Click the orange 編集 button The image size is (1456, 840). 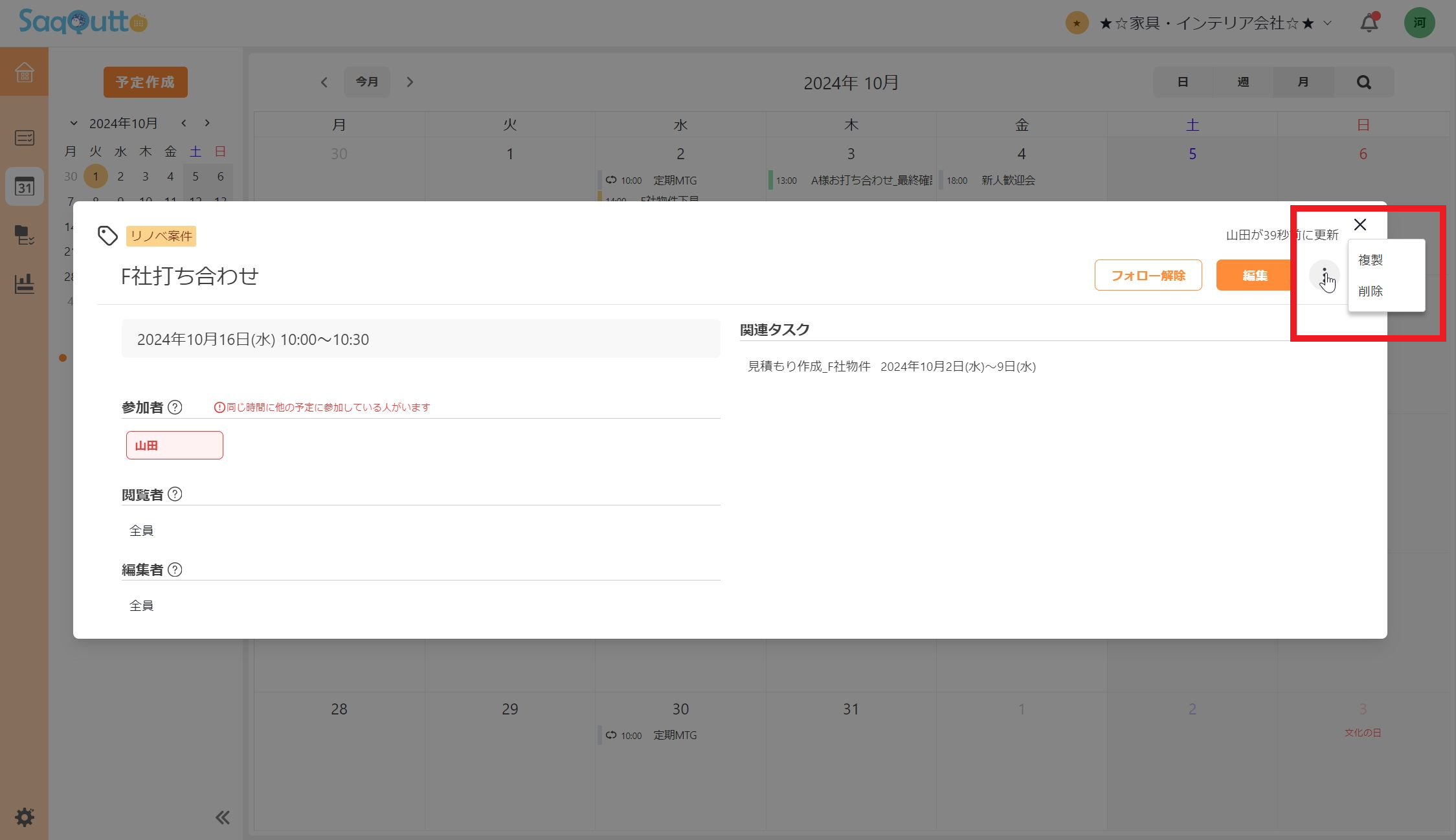click(1255, 276)
